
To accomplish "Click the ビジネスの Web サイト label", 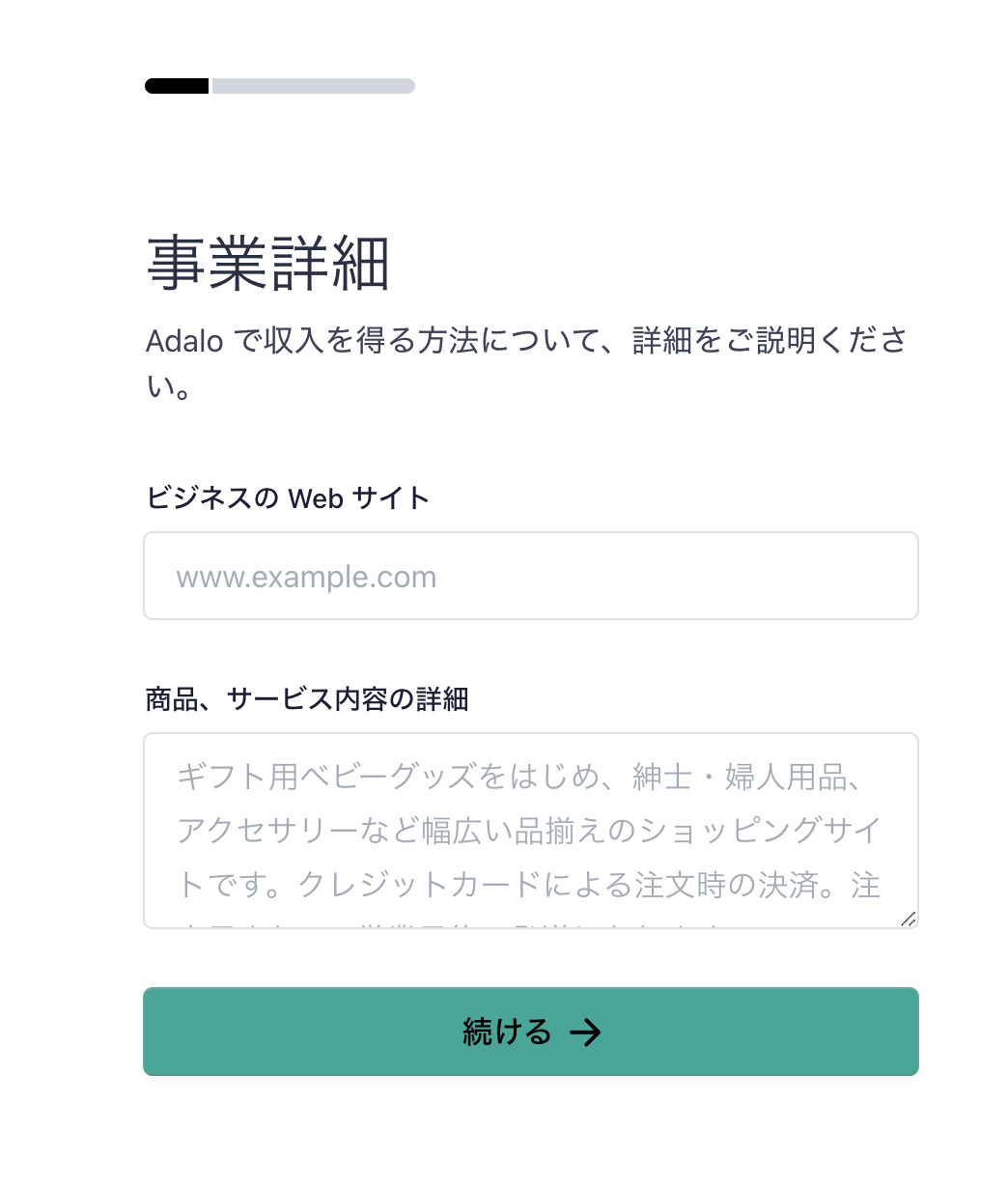I will [288, 498].
